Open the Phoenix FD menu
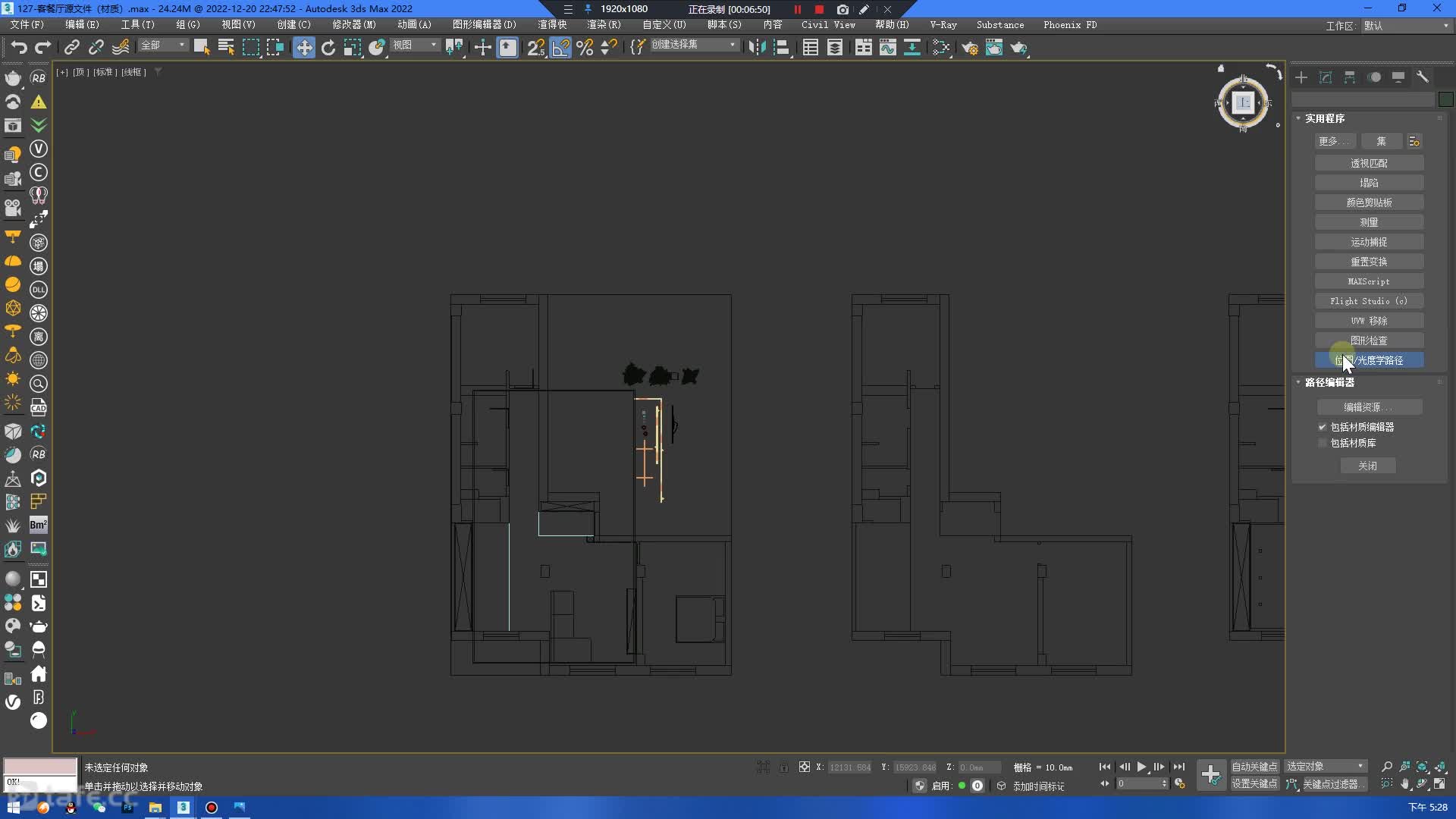The image size is (1456, 819). pyautogui.click(x=1070, y=25)
